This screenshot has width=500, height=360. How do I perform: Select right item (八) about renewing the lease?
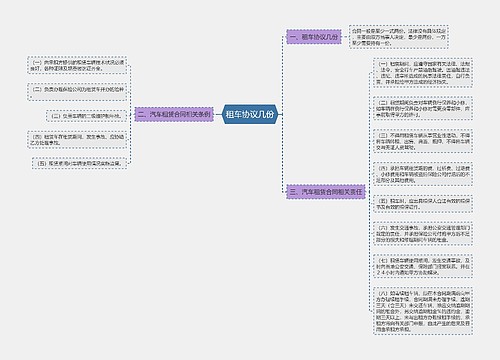423,311
